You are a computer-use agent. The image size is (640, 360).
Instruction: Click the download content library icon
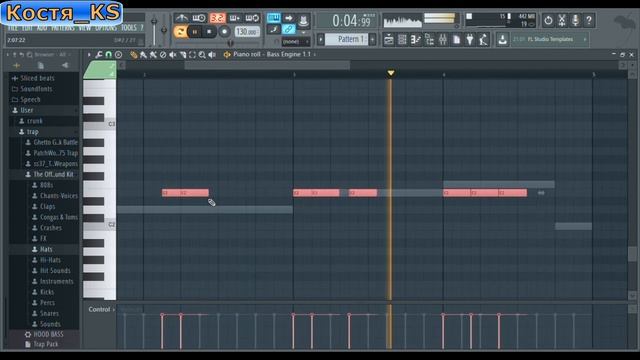(502, 40)
